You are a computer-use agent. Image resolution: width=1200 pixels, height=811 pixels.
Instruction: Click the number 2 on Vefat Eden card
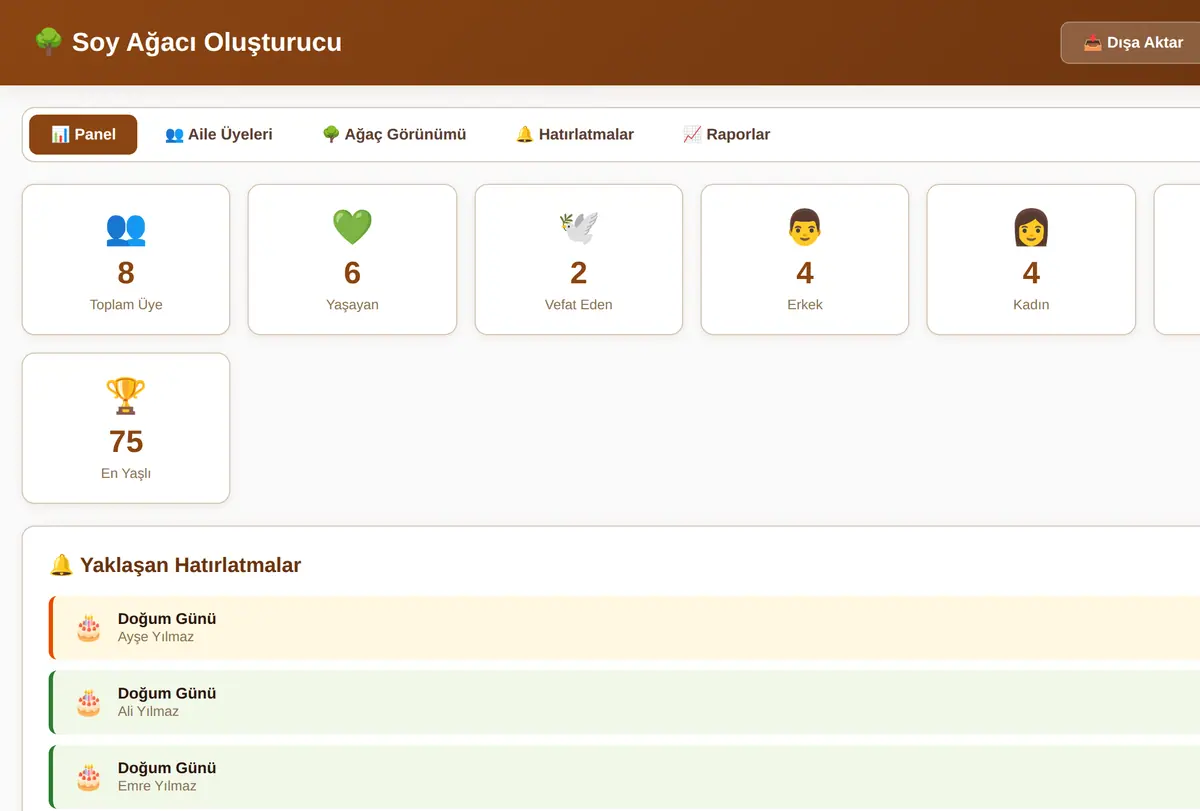click(x=578, y=273)
